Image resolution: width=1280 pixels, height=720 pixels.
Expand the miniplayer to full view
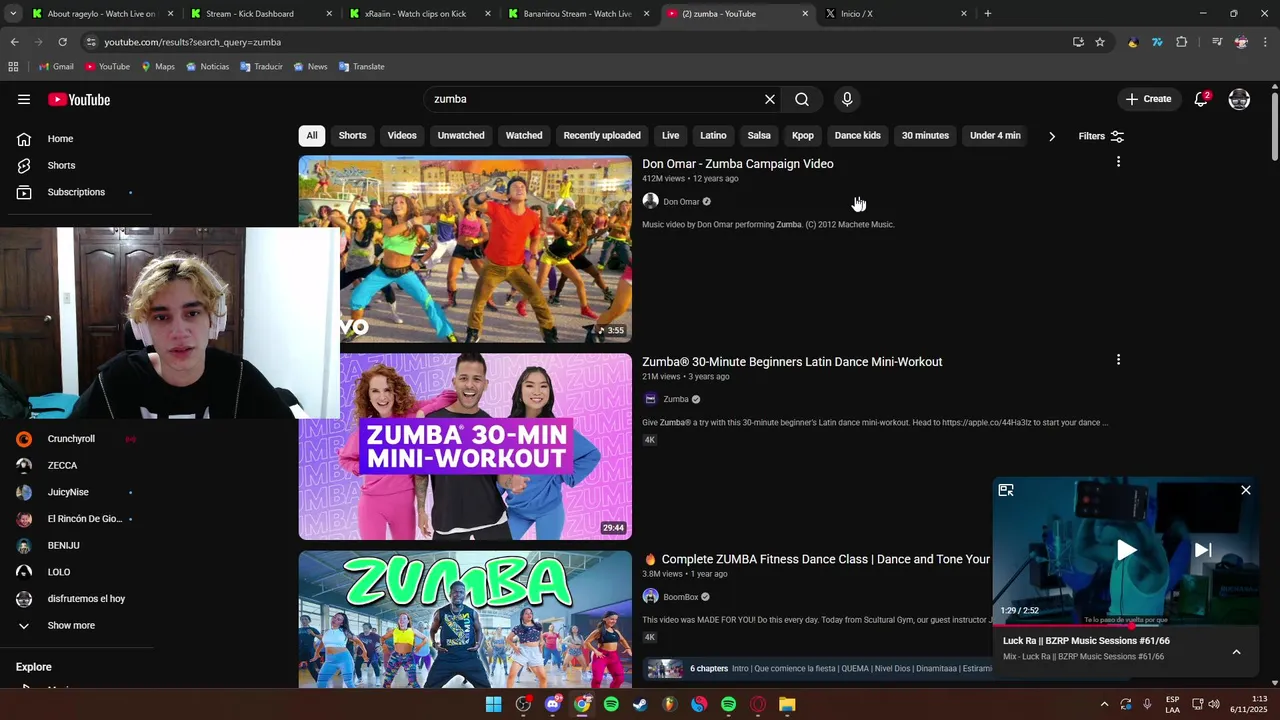point(1006,490)
